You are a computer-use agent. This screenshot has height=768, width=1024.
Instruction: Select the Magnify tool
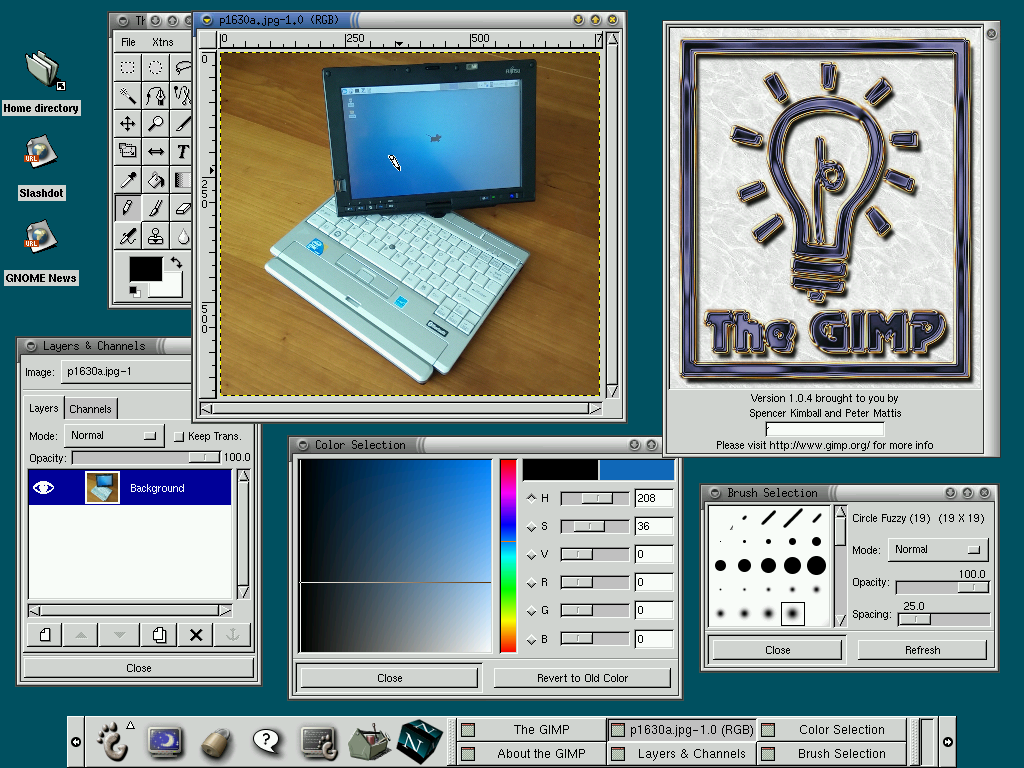pos(153,123)
